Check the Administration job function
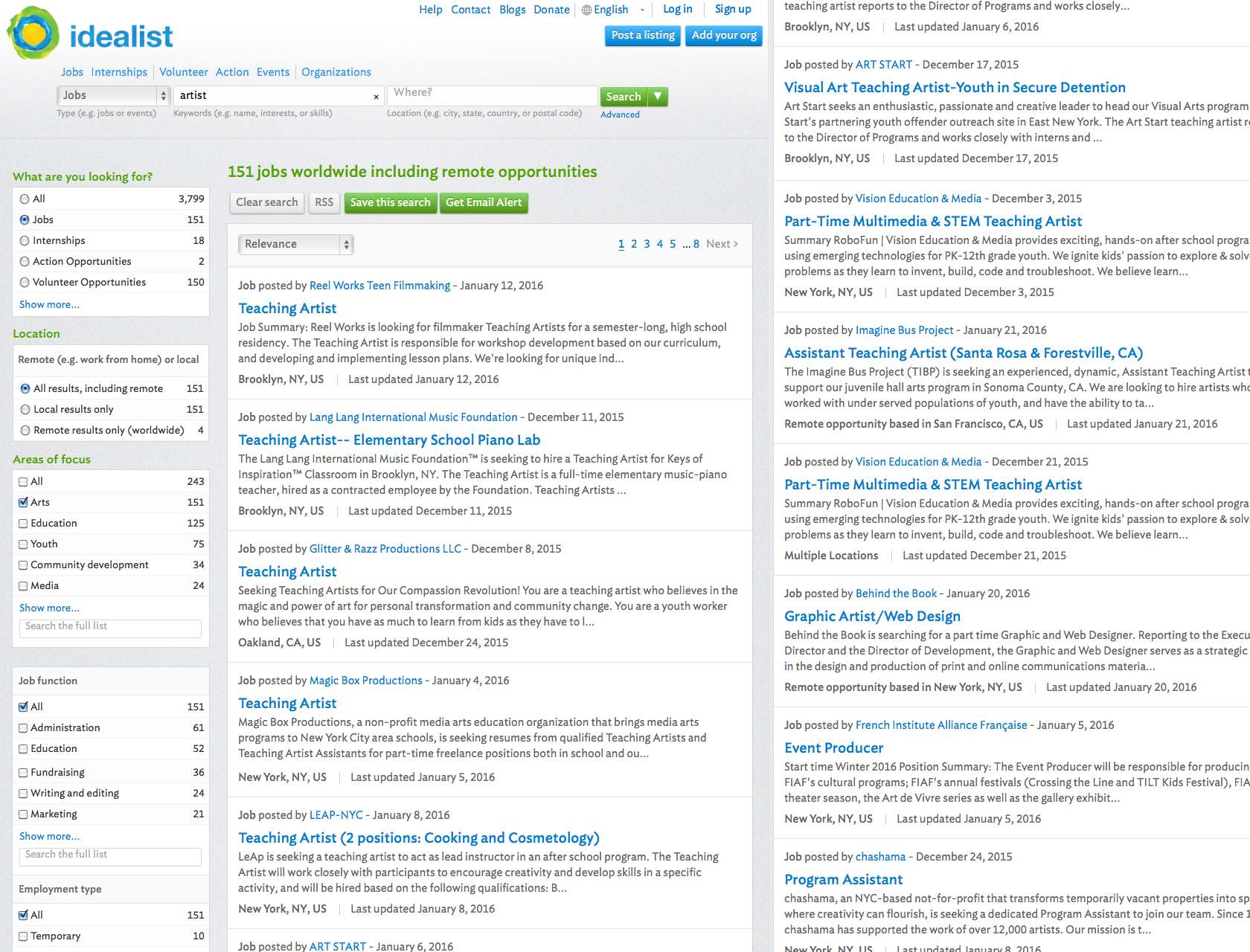The image size is (1250, 952). pyautogui.click(x=23, y=727)
